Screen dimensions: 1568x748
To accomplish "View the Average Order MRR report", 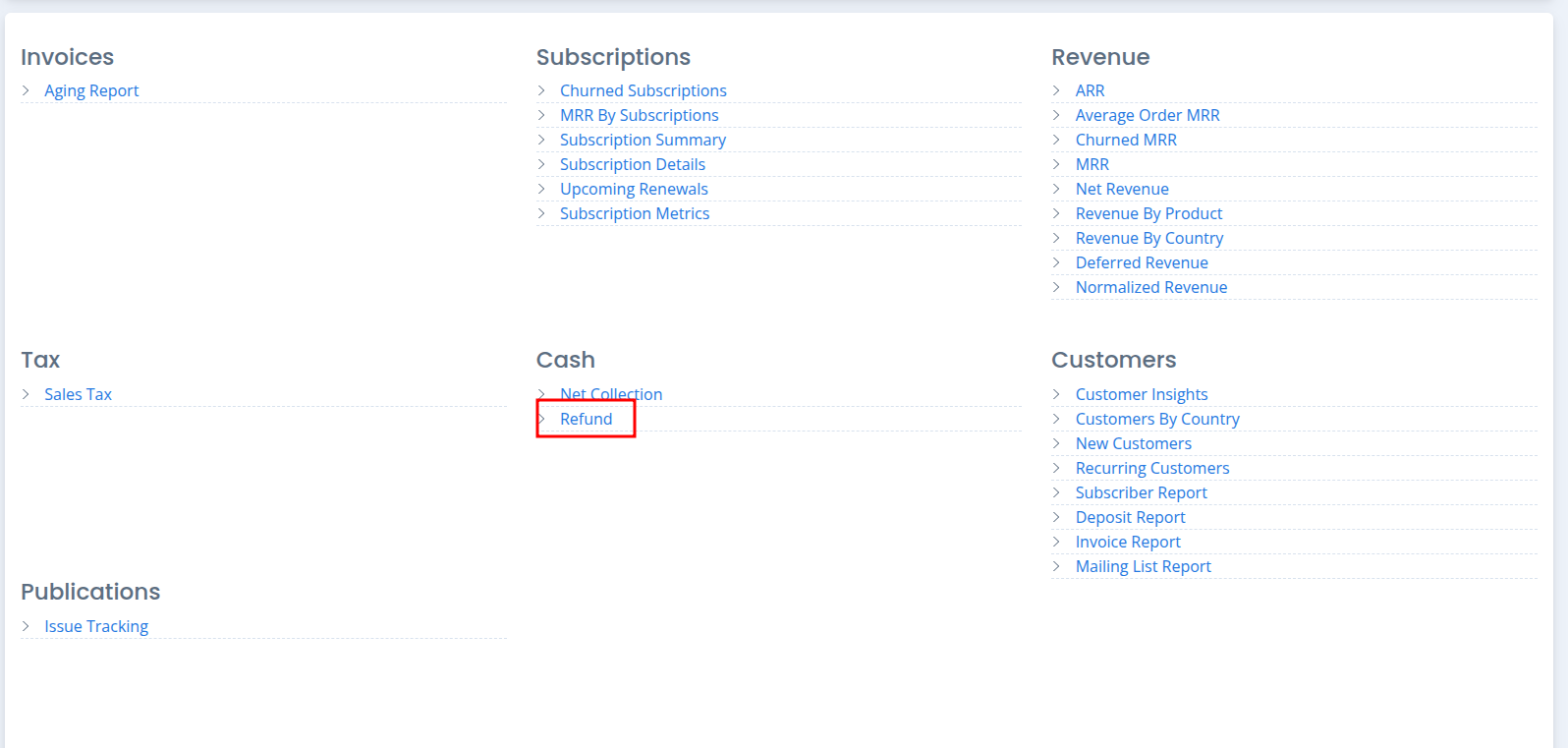I will (1148, 115).
